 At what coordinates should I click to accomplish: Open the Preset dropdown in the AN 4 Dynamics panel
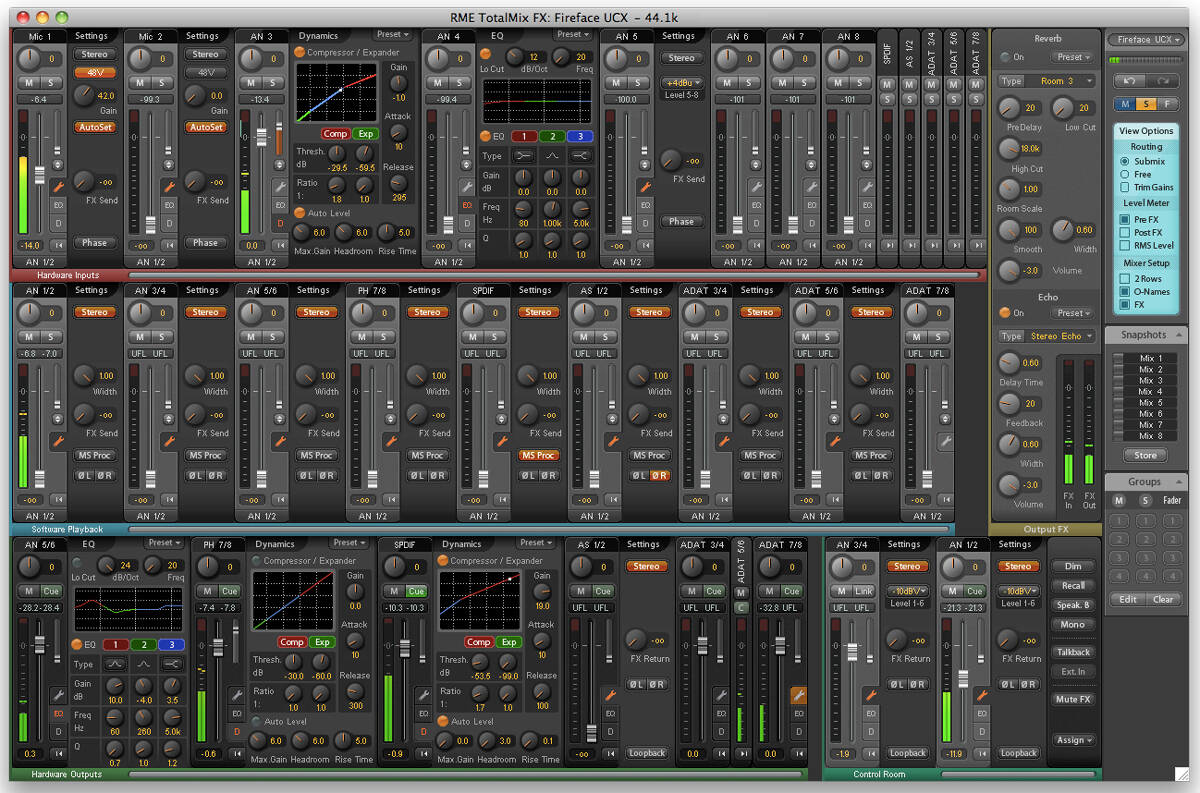click(x=390, y=35)
